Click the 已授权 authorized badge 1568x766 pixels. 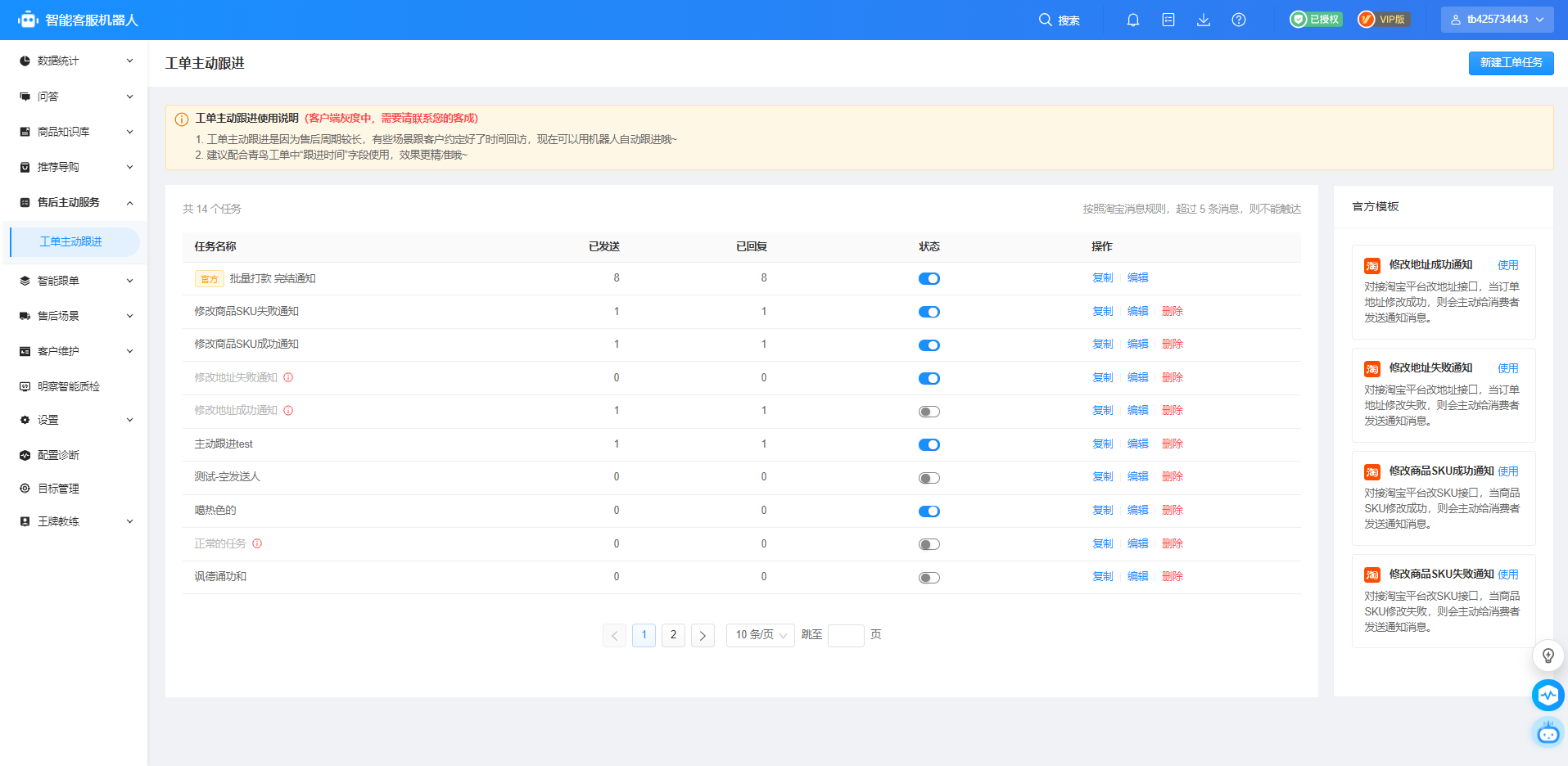click(x=1316, y=20)
